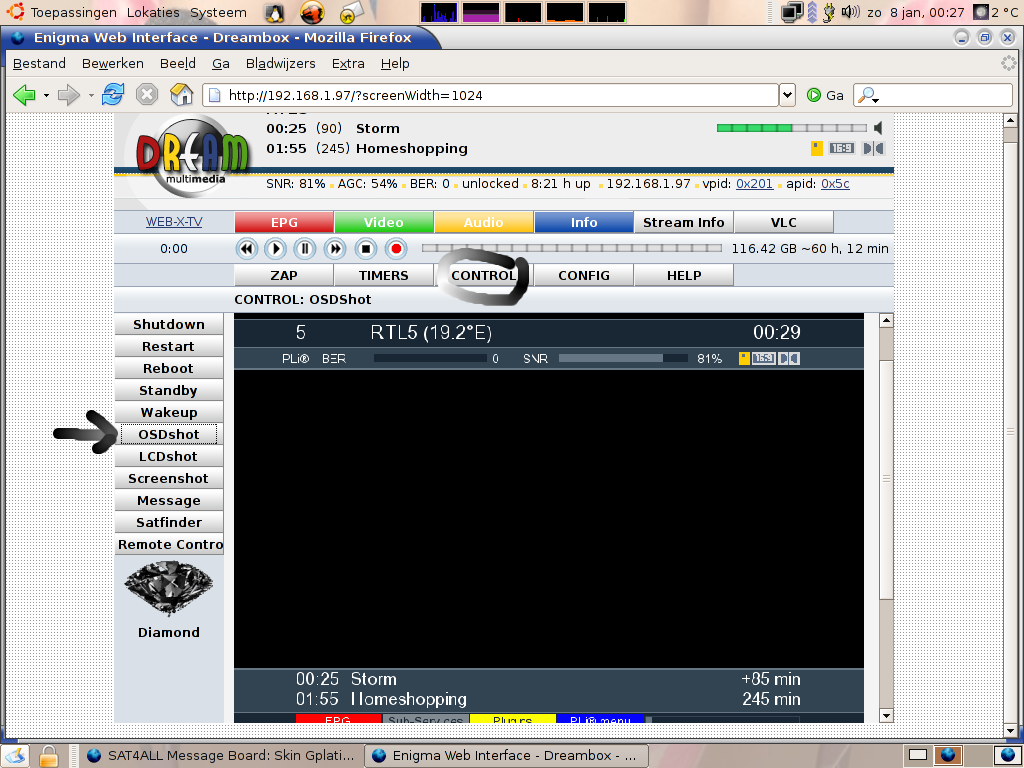Screen dimensions: 1024x768
Task: Mute audio via speaker icon by volume bar
Action: click(878, 128)
